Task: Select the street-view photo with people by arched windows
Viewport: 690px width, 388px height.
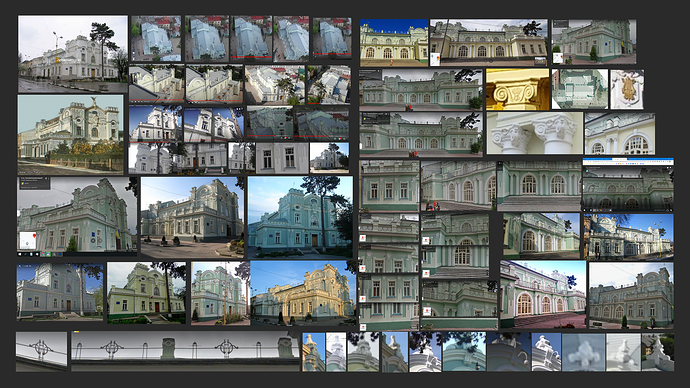Action: point(458,185)
